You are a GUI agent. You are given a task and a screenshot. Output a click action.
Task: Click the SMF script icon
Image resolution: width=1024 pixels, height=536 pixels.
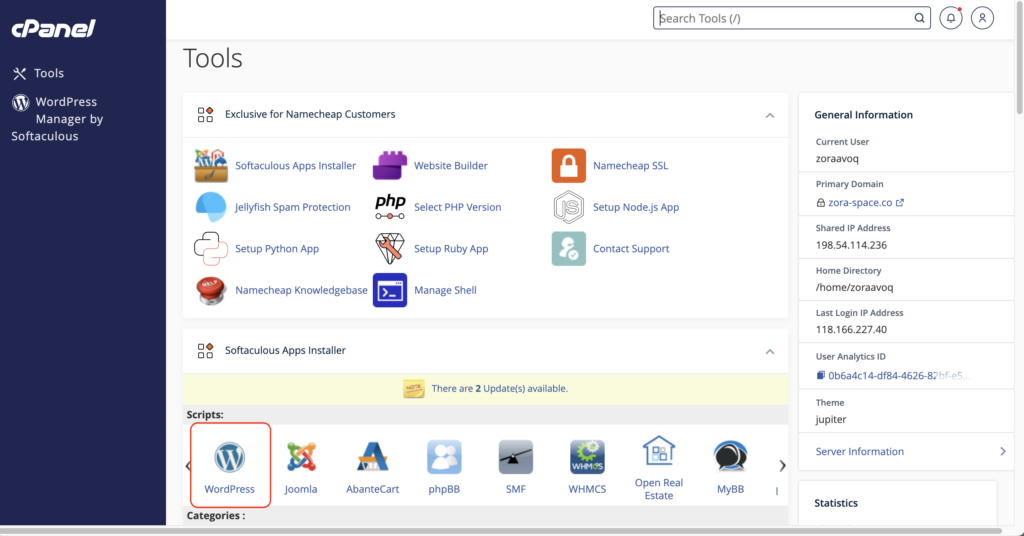point(516,457)
